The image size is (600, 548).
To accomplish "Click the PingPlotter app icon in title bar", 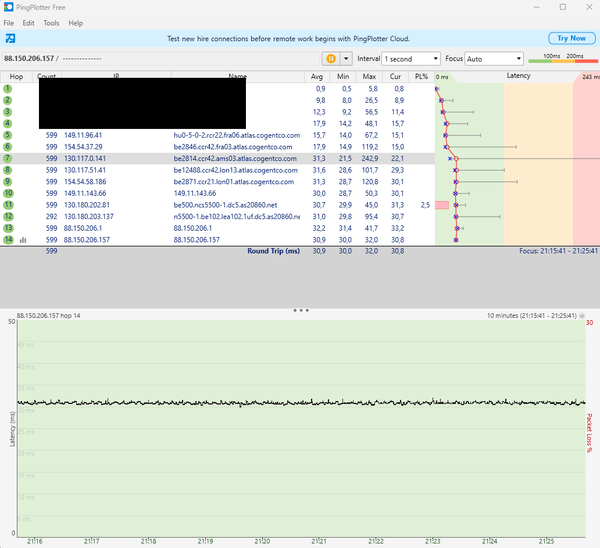I will point(8,7).
